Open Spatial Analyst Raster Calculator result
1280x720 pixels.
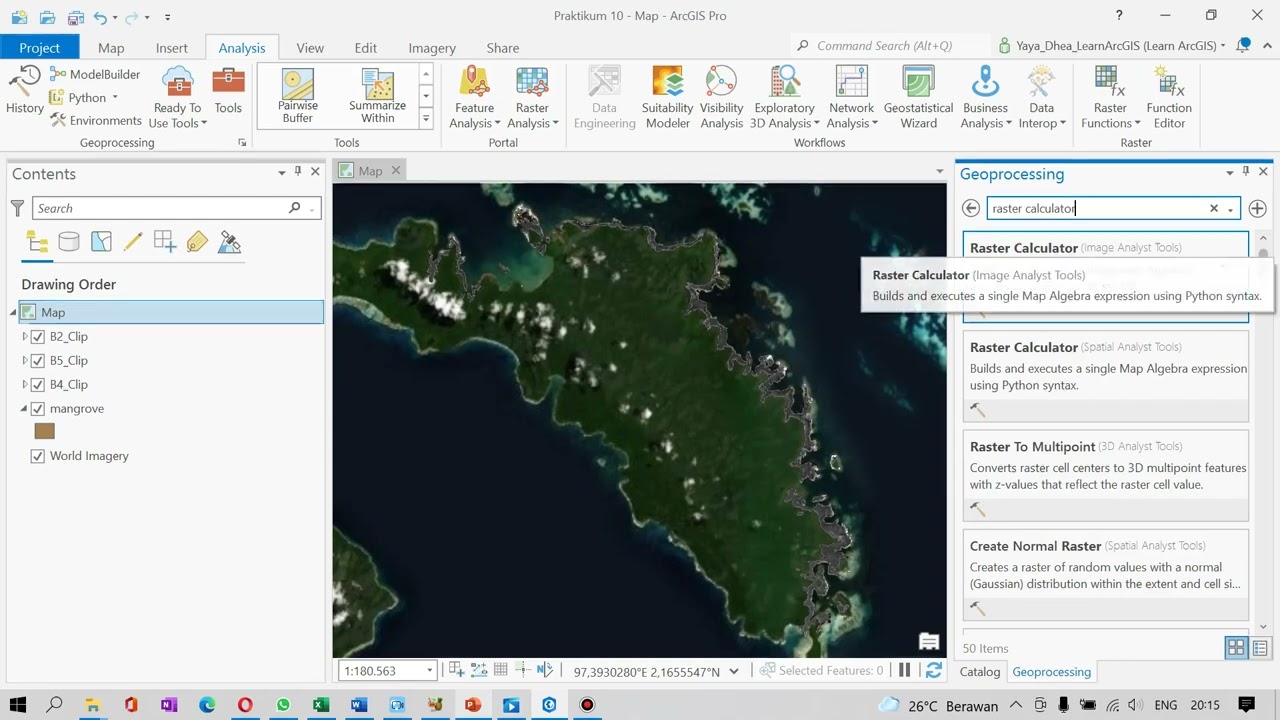click(x=1106, y=376)
